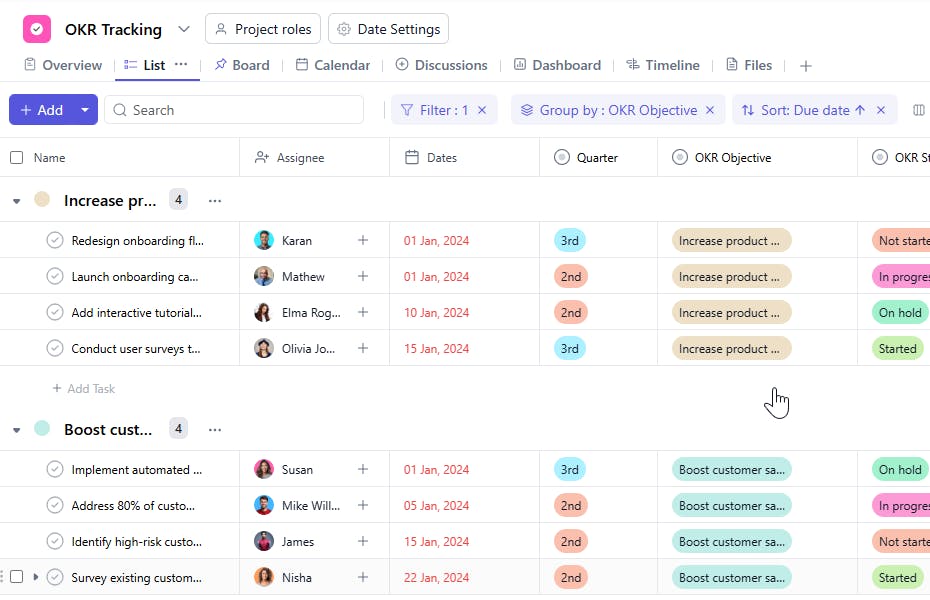Remove the Filter : 1 chip with X
Viewport: 930px width, 600px height.
[482, 110]
